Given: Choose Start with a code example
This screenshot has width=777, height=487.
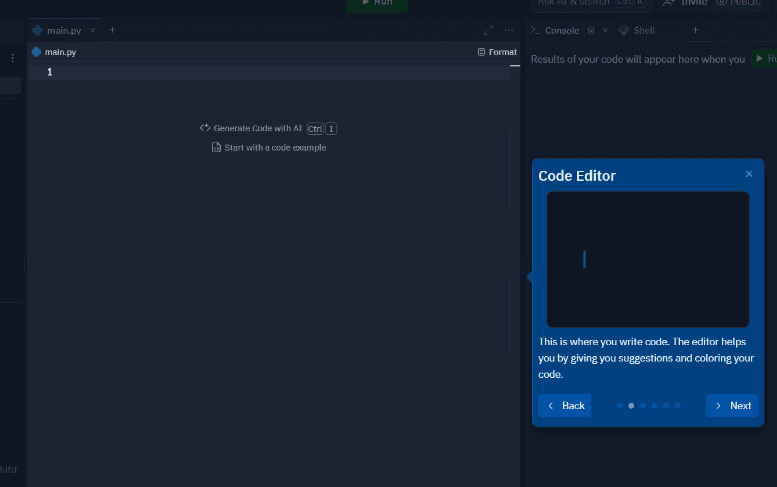Looking at the screenshot, I should click(x=268, y=148).
